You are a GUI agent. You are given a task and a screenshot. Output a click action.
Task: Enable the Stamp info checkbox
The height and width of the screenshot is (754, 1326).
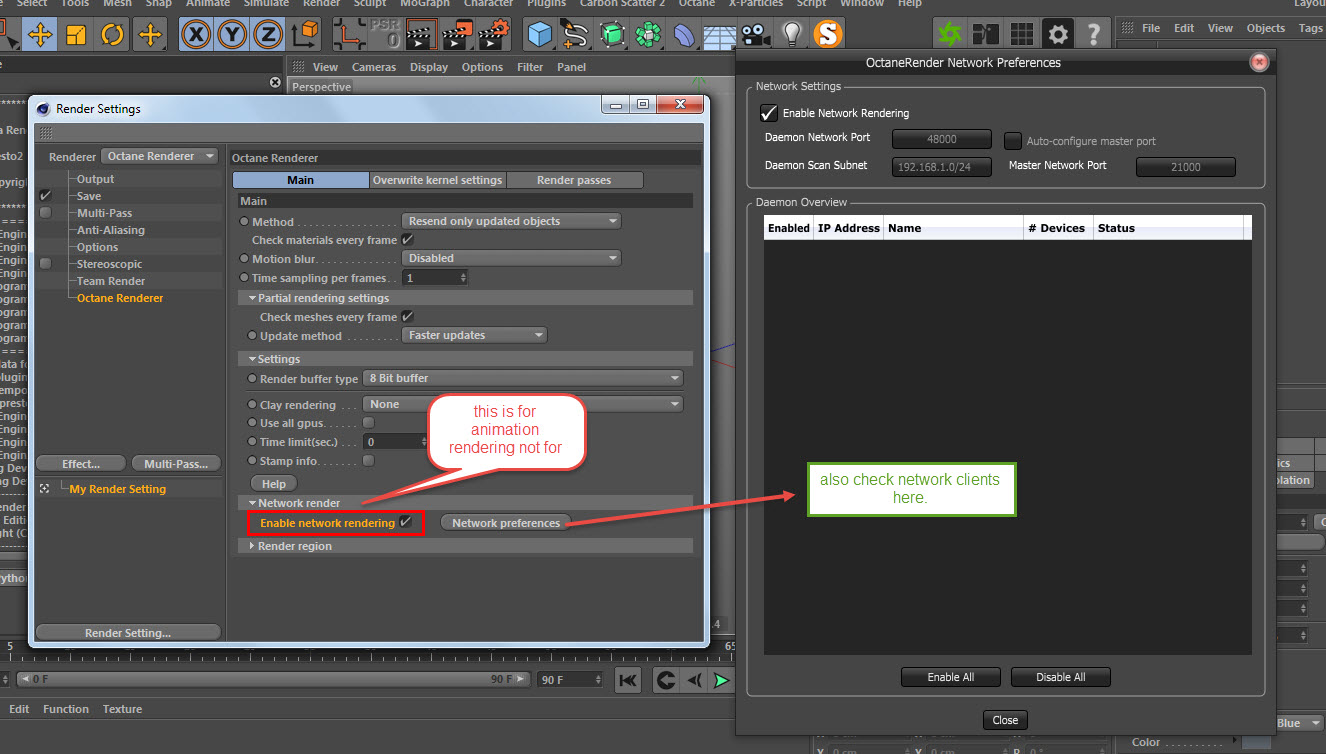[368, 461]
